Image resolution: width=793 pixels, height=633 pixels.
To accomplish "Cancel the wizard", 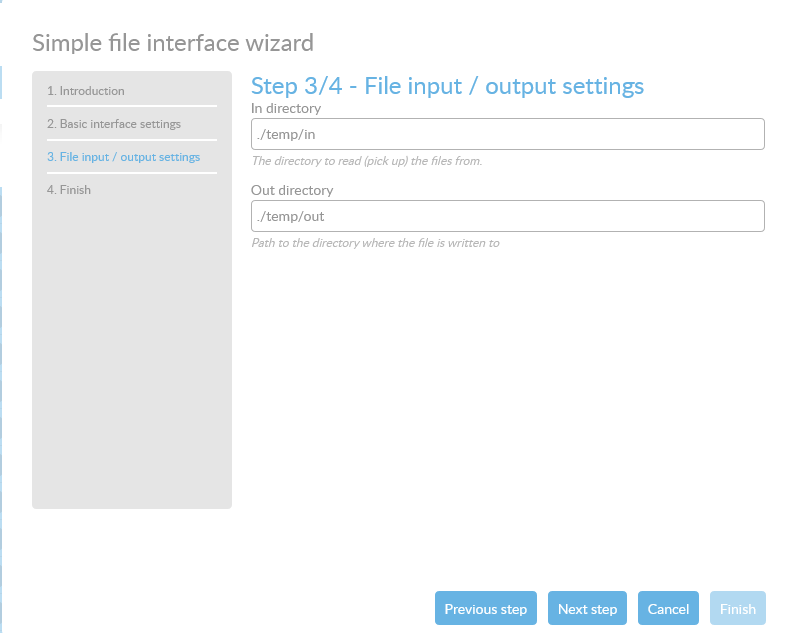I will (668, 609).
